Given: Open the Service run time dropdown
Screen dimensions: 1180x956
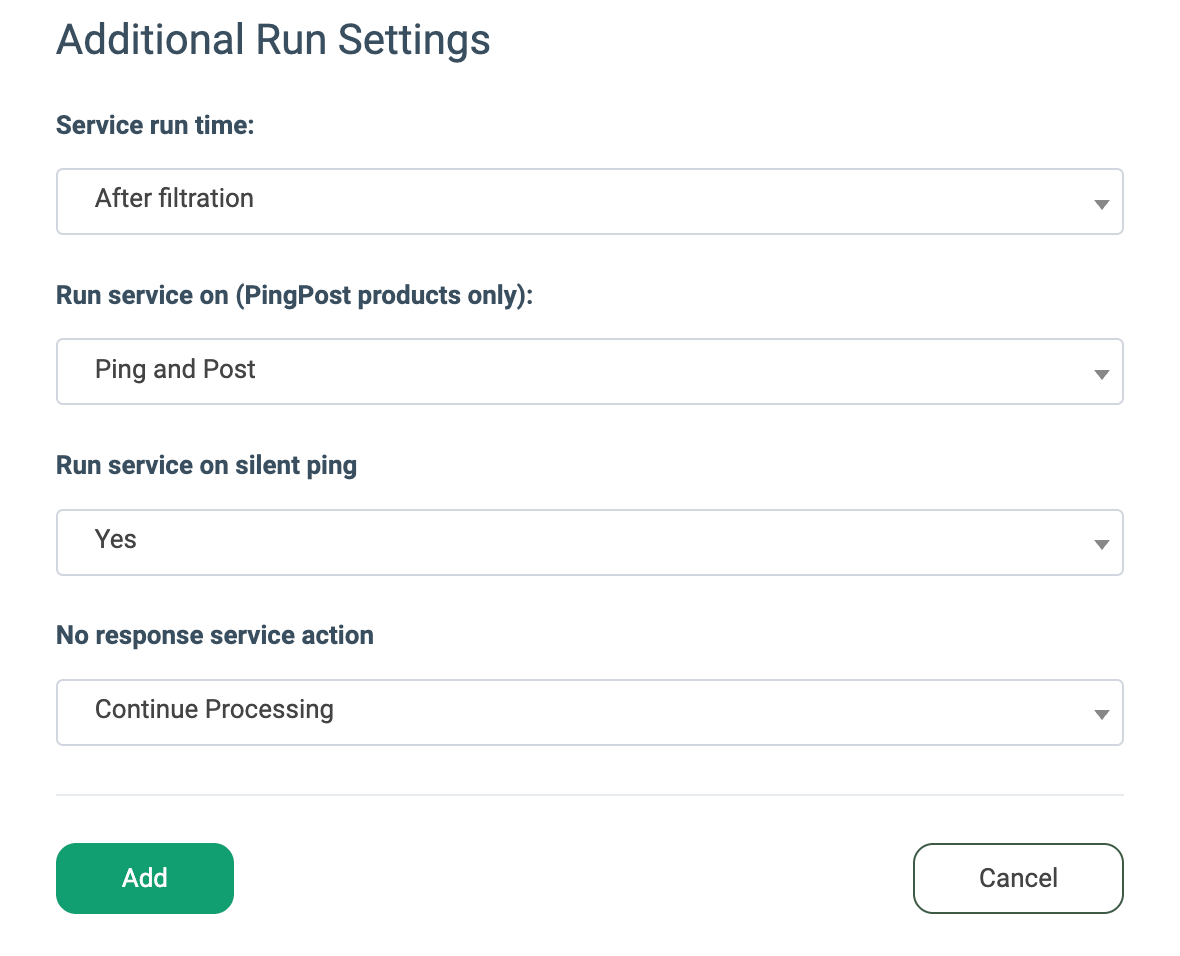Looking at the screenshot, I should 589,201.
